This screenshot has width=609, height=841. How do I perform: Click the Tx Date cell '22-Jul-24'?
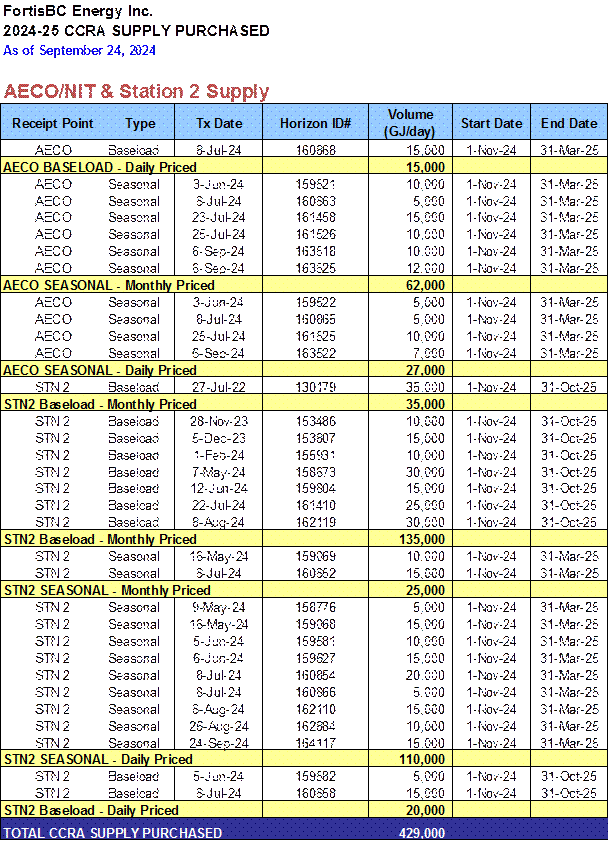219,506
